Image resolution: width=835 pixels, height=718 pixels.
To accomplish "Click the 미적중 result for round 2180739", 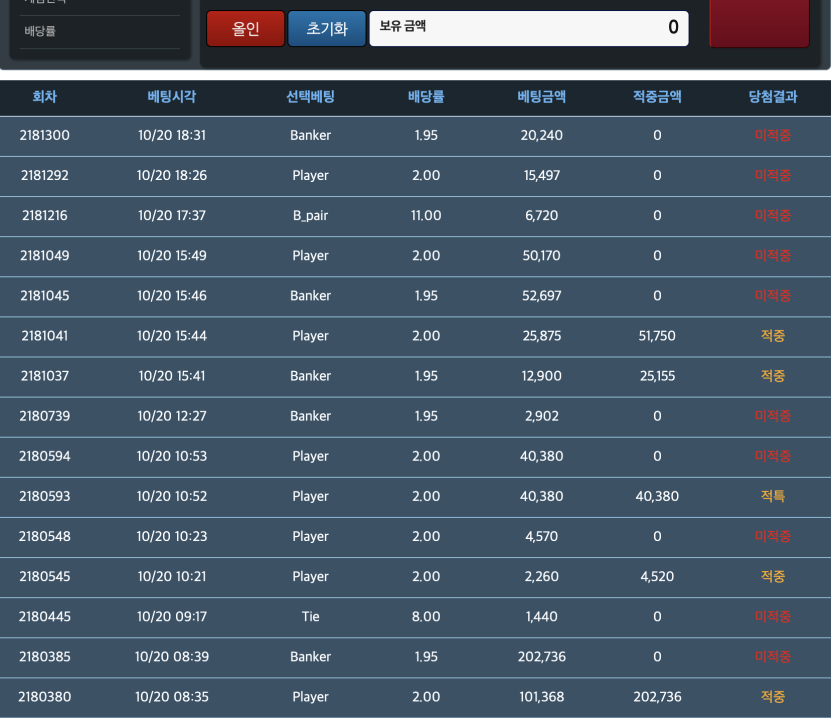I will tap(773, 416).
